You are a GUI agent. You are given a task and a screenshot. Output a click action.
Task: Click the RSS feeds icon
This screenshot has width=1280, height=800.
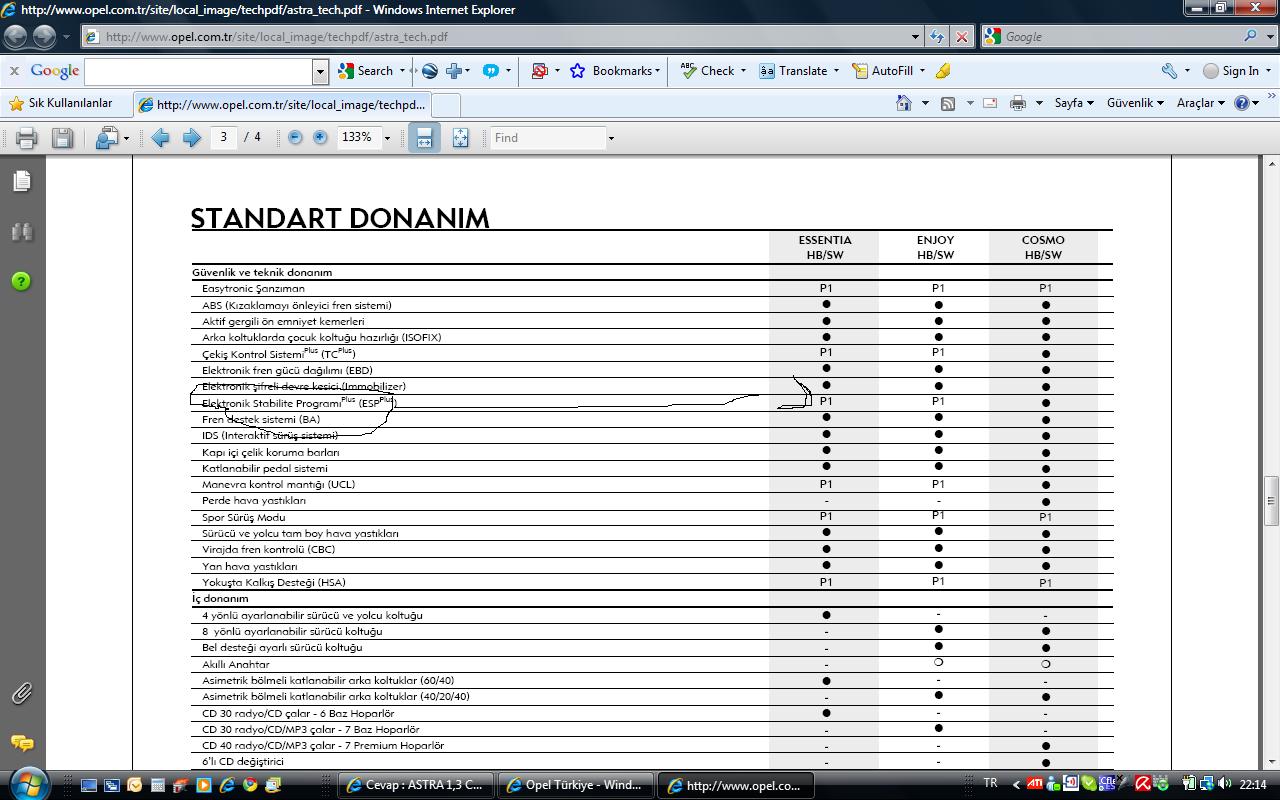point(948,103)
